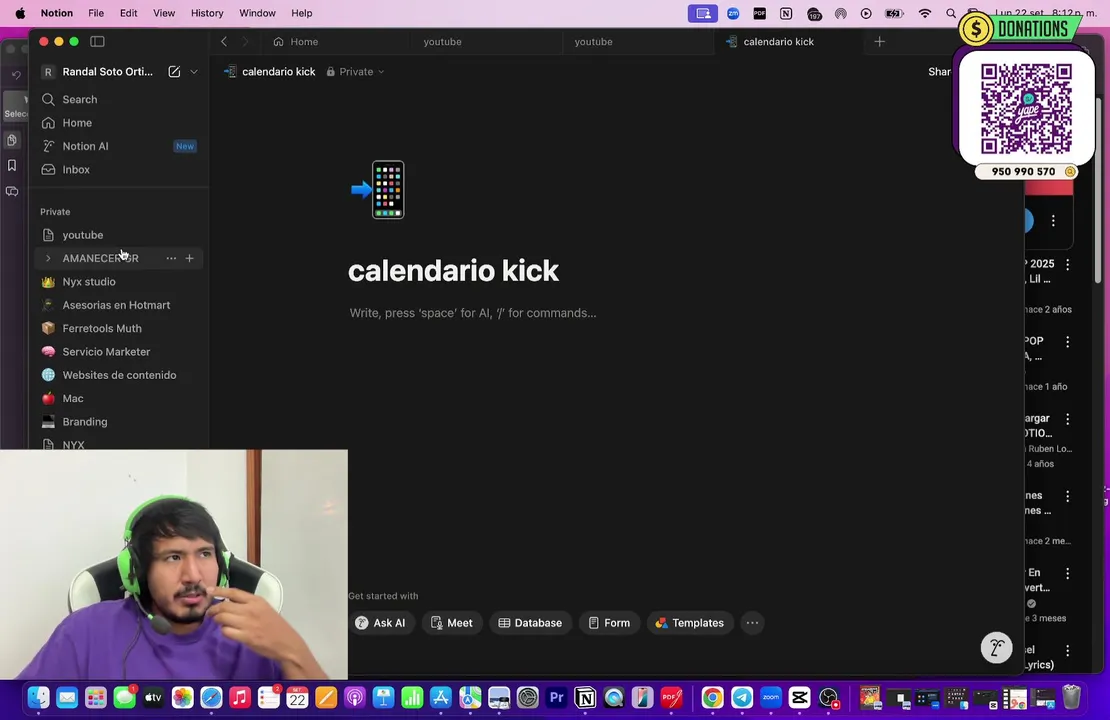Open the Apple menu

pos(21,13)
